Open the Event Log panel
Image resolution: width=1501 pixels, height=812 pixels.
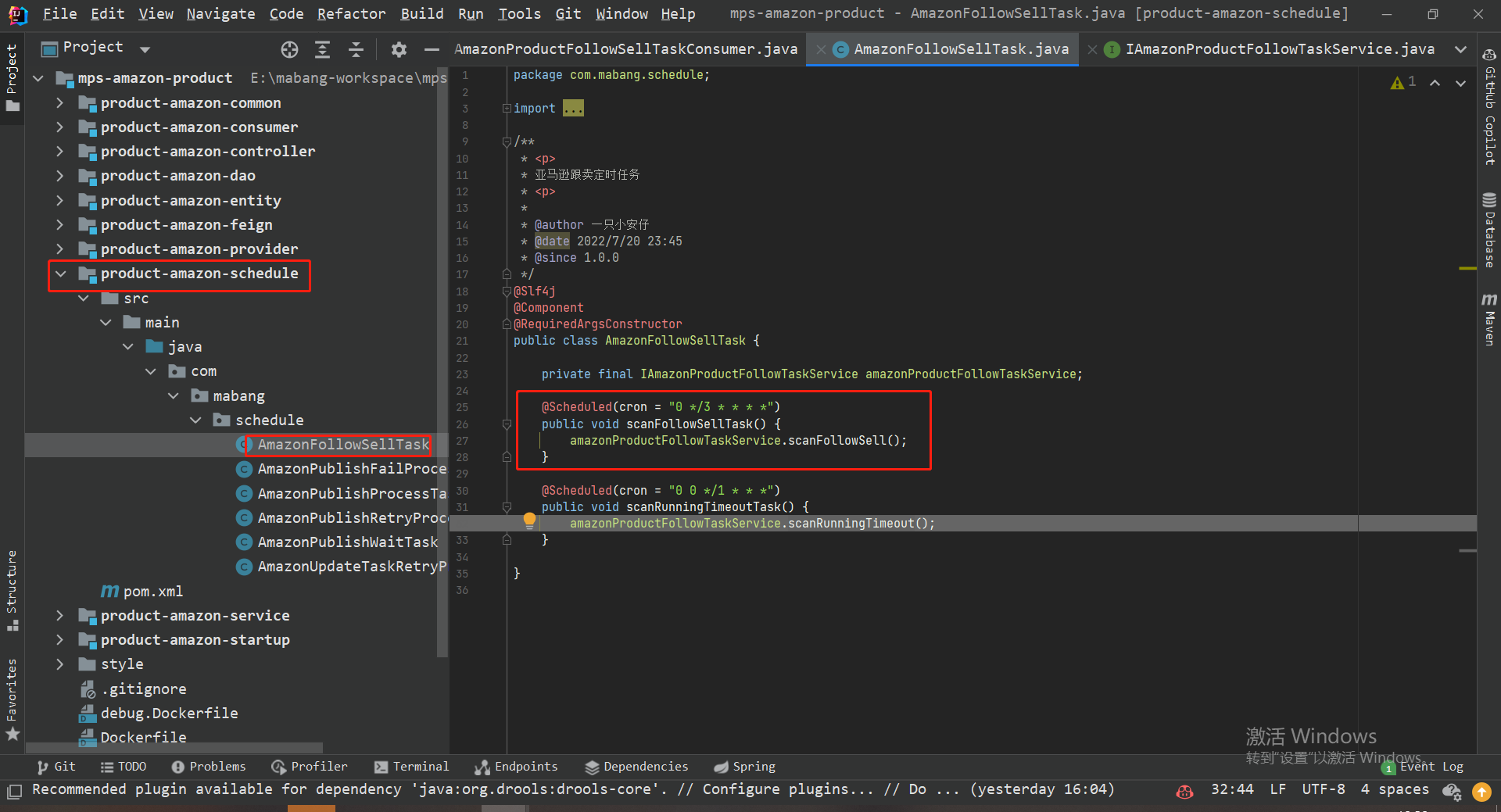(x=1431, y=767)
